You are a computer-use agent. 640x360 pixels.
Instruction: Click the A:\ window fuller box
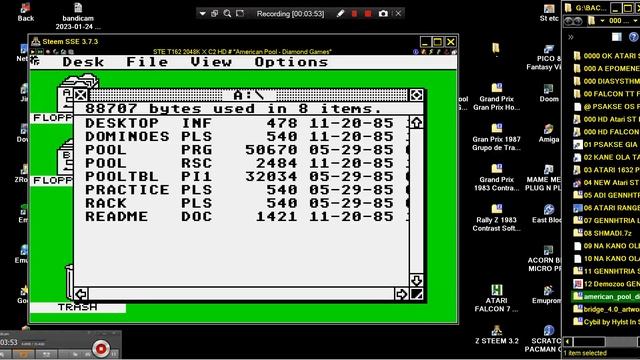(x=416, y=96)
